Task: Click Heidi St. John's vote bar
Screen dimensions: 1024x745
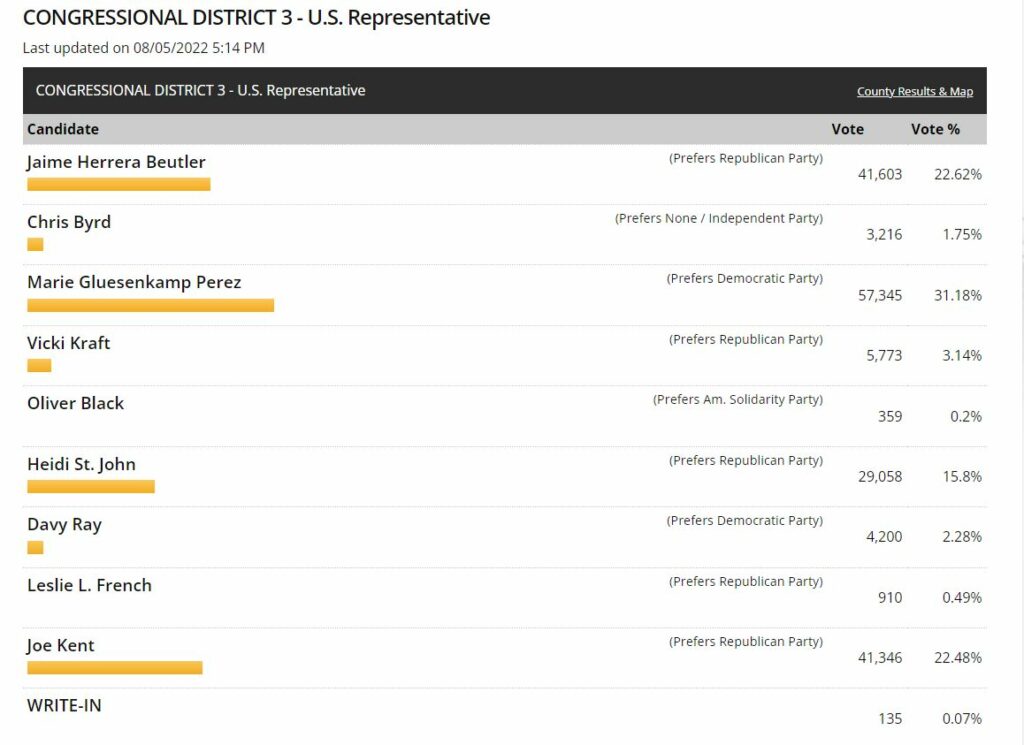Action: [x=91, y=487]
